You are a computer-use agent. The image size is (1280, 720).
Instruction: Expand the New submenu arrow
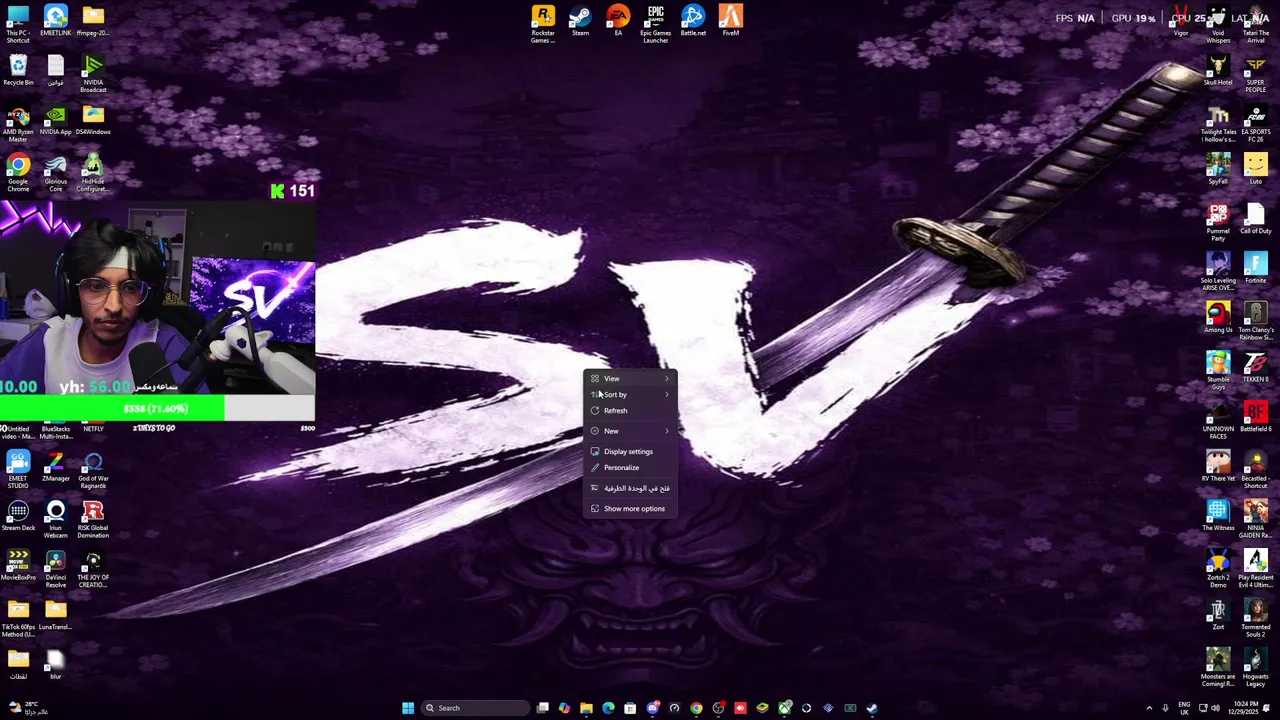click(x=667, y=430)
